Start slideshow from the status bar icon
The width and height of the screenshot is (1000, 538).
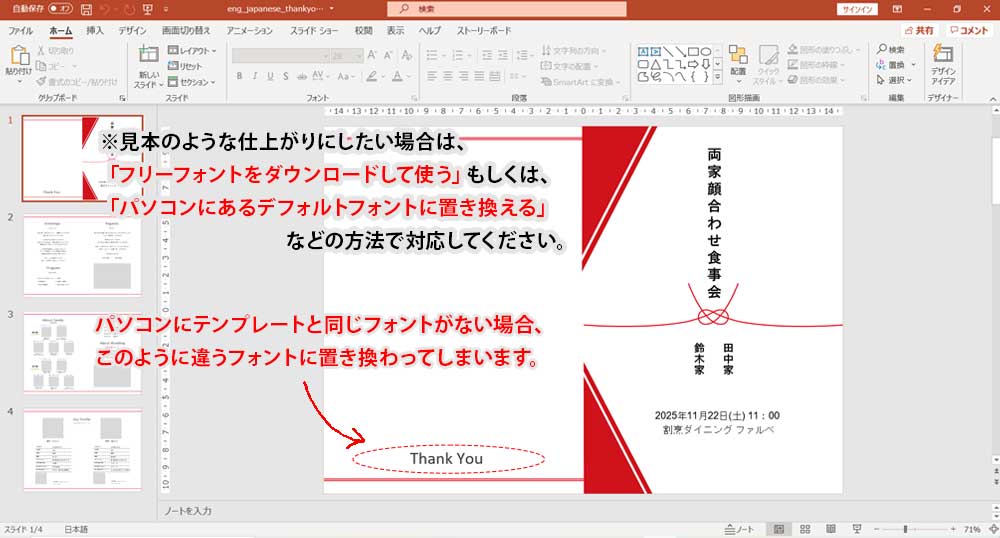856,529
